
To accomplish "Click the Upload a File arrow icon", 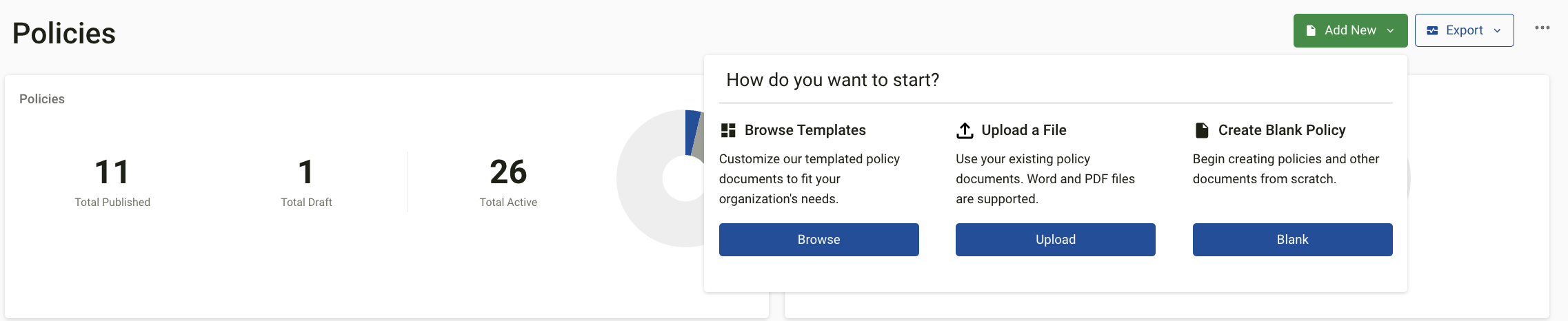I will pyautogui.click(x=965, y=130).
